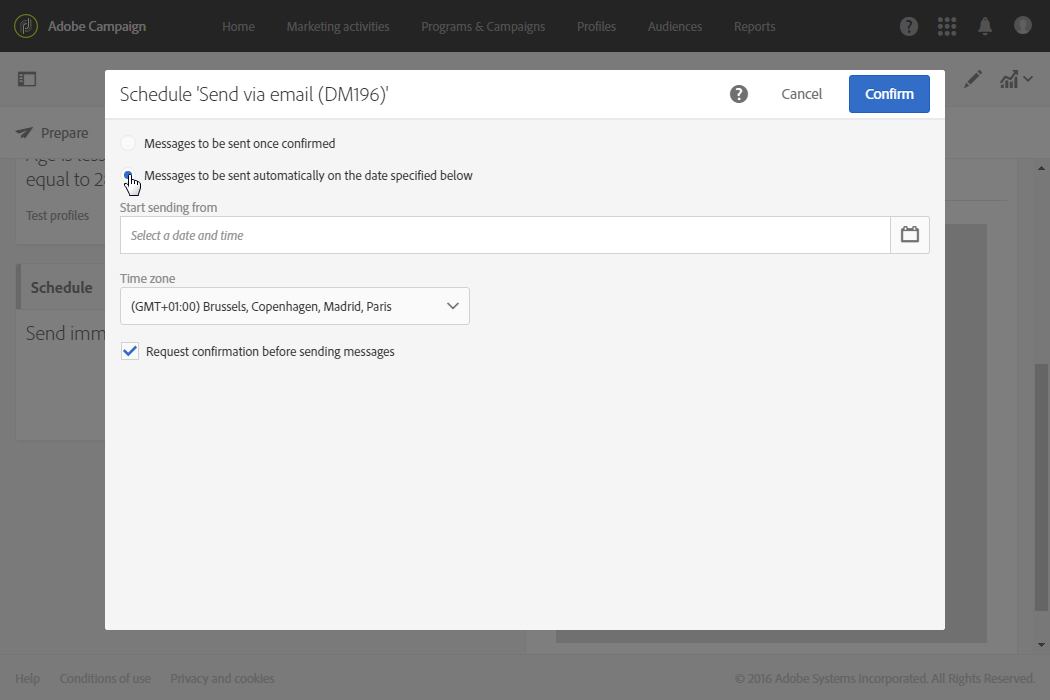This screenshot has height=700, width=1050.
Task: Select 'sent automatically on the date specified' option
Action: (129, 176)
